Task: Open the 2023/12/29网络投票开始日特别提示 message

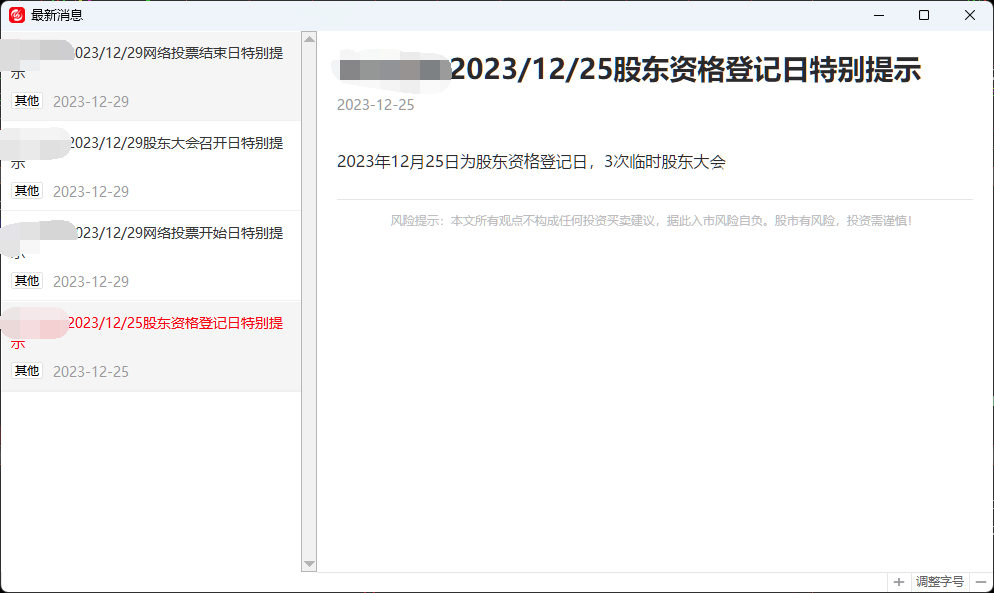Action: pyautogui.click(x=150, y=242)
